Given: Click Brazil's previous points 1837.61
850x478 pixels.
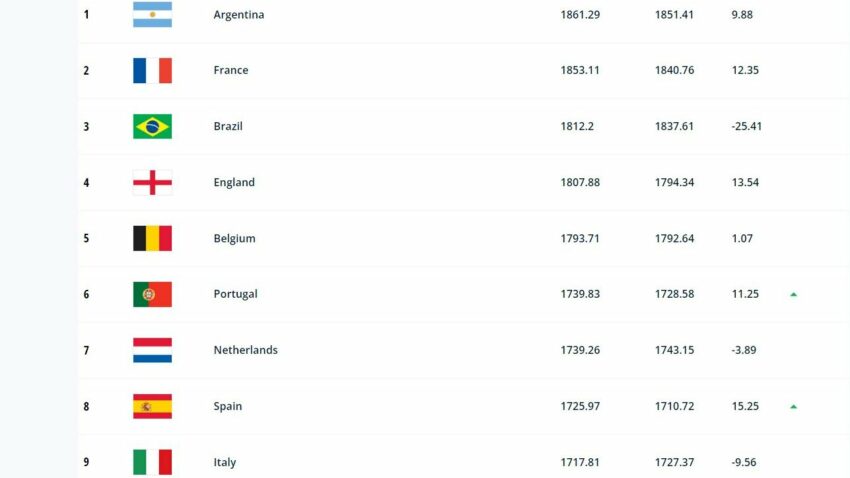Looking at the screenshot, I should pos(674,126).
